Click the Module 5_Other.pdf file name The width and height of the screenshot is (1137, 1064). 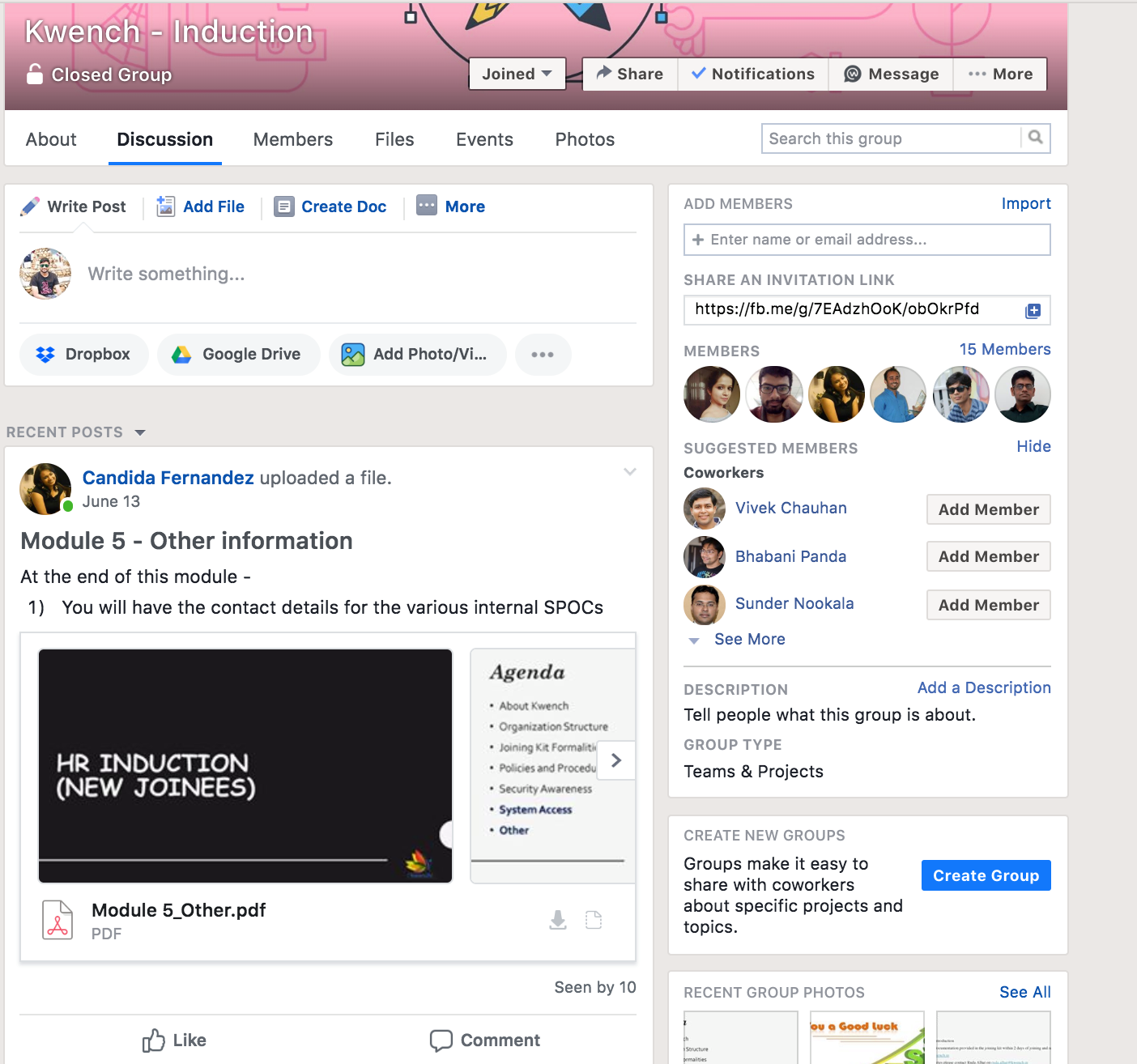tap(179, 910)
